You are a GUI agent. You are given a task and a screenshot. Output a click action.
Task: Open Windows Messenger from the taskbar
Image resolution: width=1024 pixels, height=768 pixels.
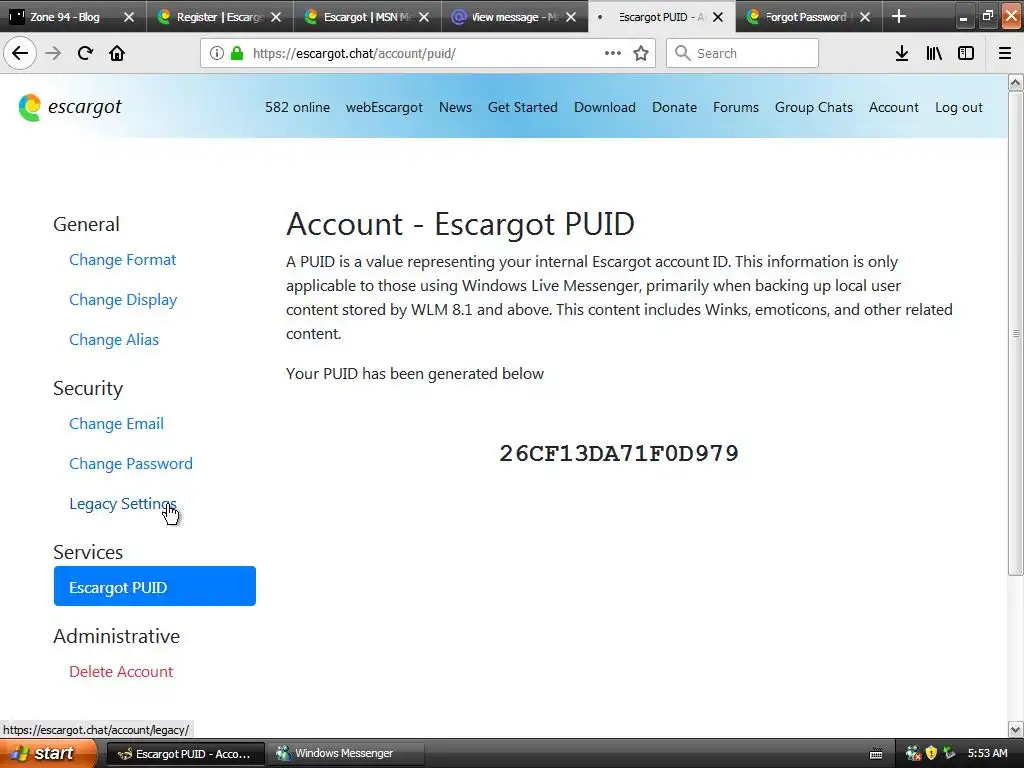coord(345,754)
